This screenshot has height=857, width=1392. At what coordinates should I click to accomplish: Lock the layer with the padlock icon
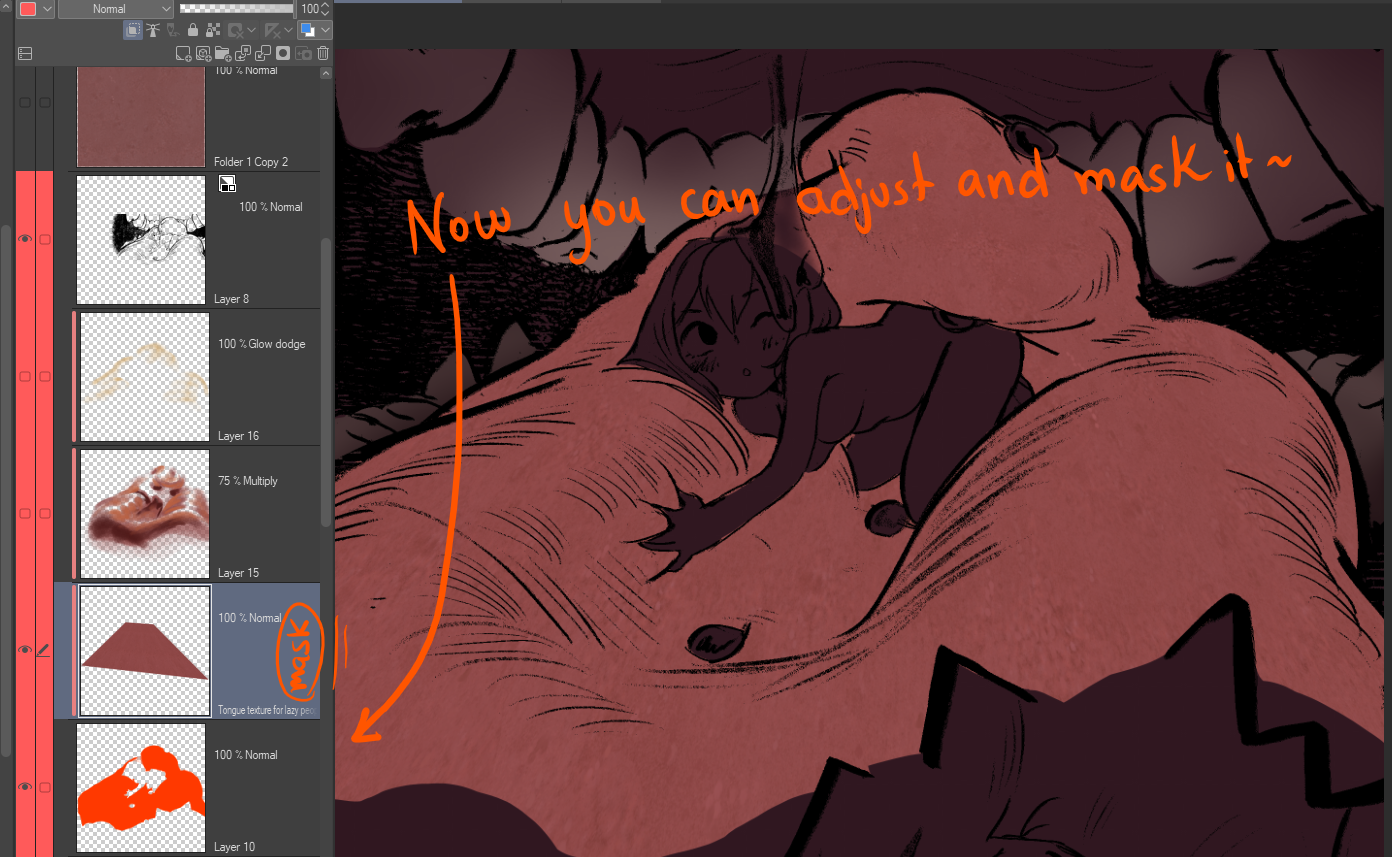[x=193, y=30]
